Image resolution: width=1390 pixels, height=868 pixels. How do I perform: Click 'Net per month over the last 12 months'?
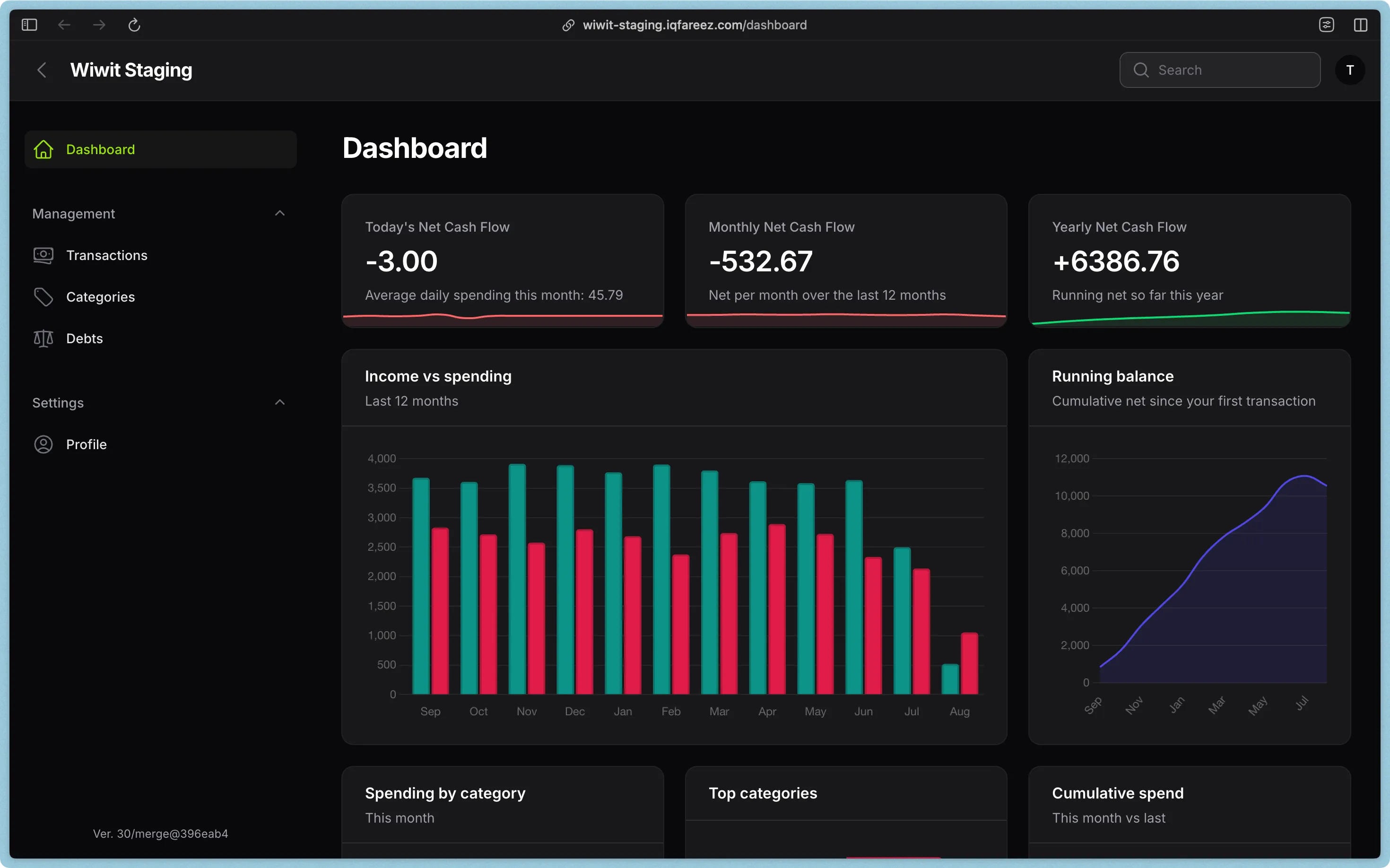pyautogui.click(x=827, y=295)
